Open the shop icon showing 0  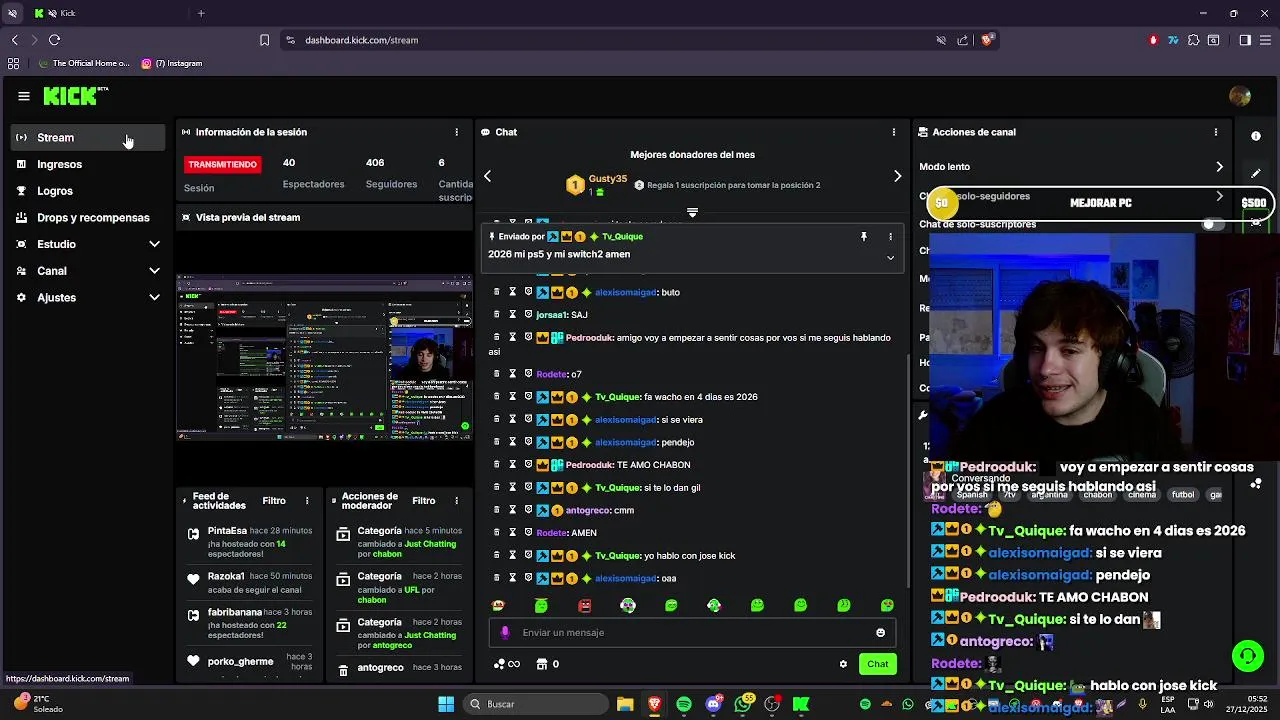tap(547, 664)
